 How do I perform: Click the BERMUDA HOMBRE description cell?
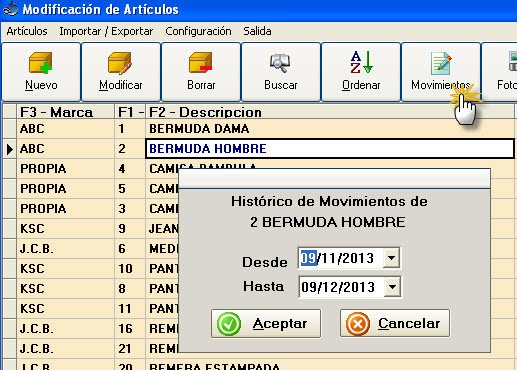tap(330, 149)
